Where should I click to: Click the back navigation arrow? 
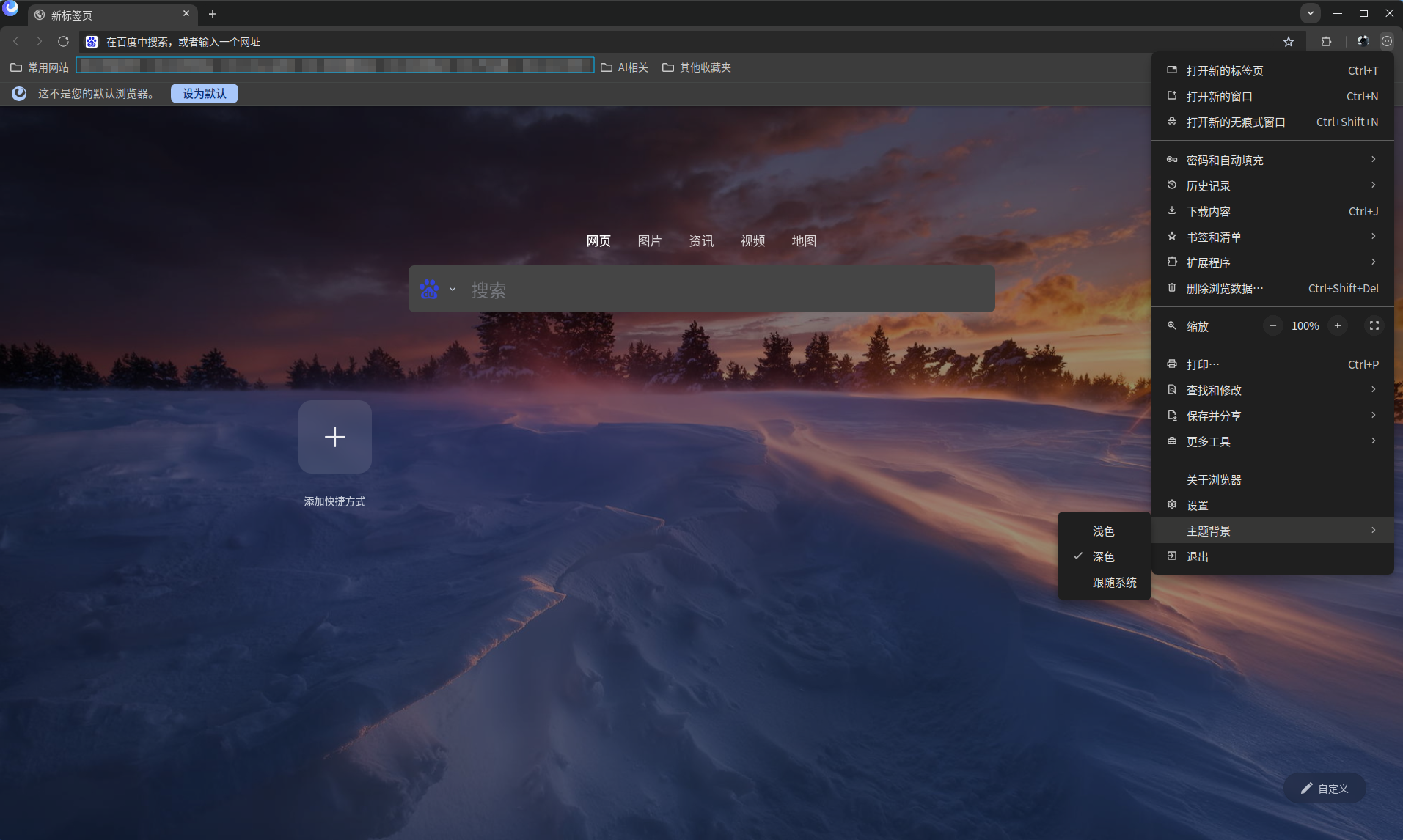16,42
